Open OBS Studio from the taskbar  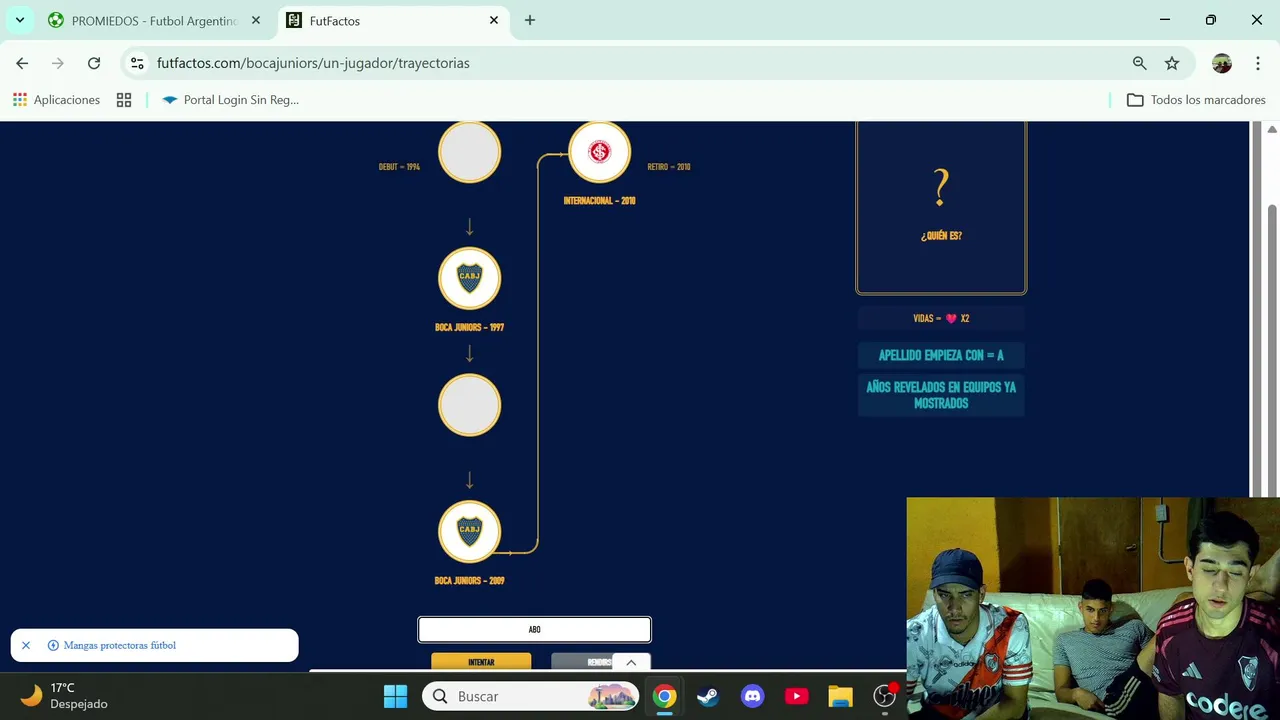click(x=885, y=696)
